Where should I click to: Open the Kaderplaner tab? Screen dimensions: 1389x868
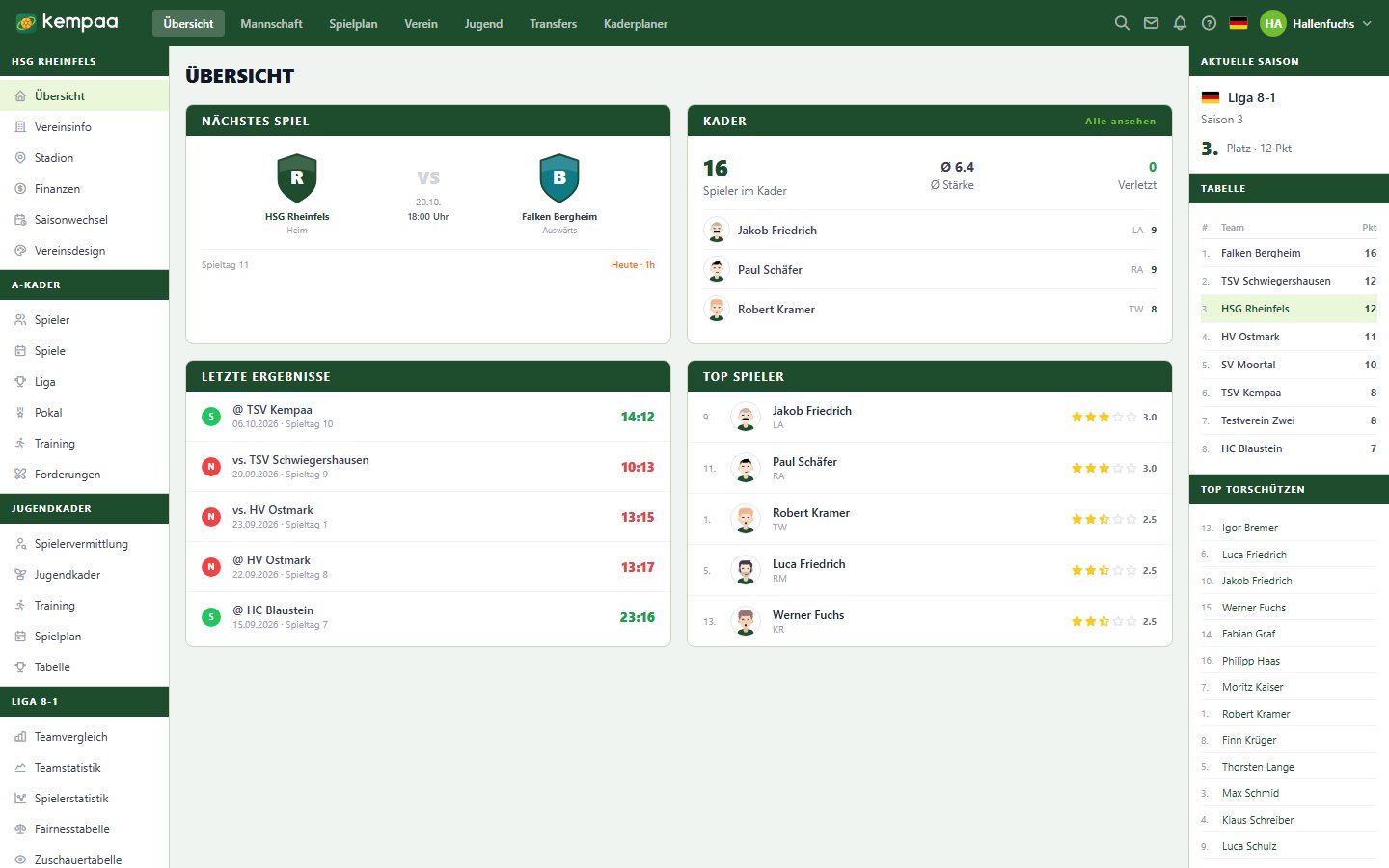636,23
